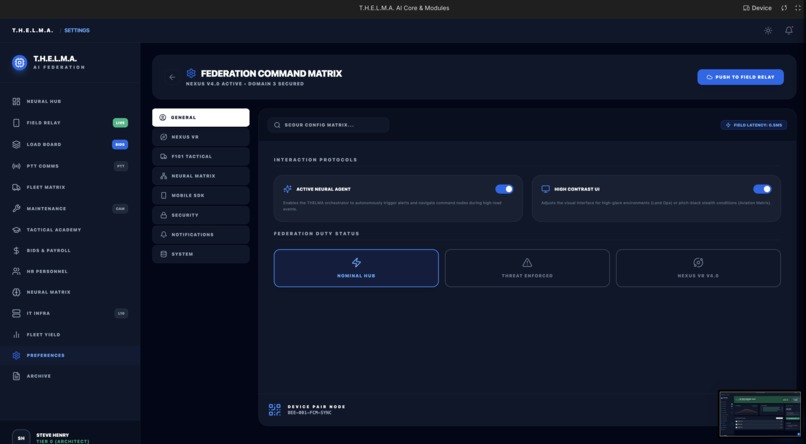Click SETTINGS in the breadcrumb

tap(77, 30)
